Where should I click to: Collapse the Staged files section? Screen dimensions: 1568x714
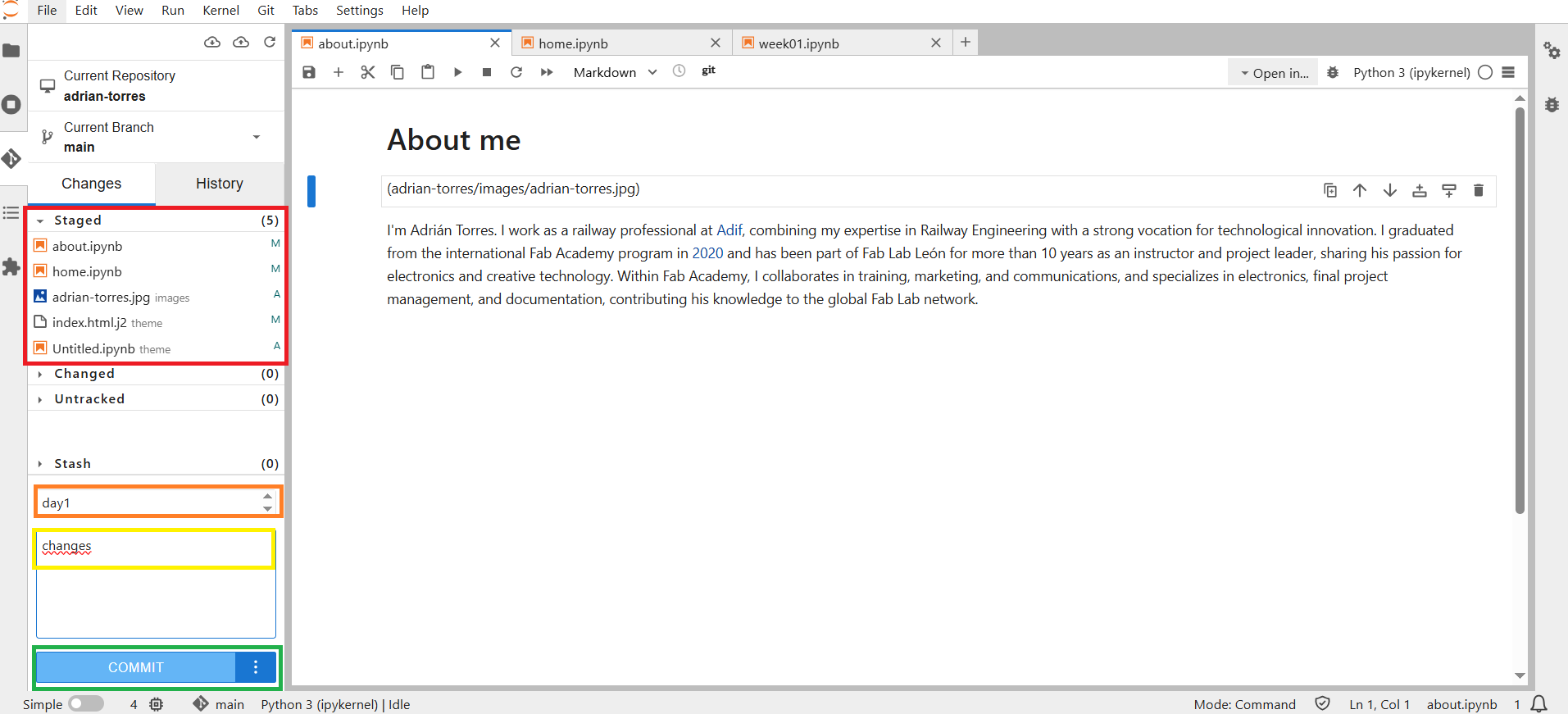(40, 221)
